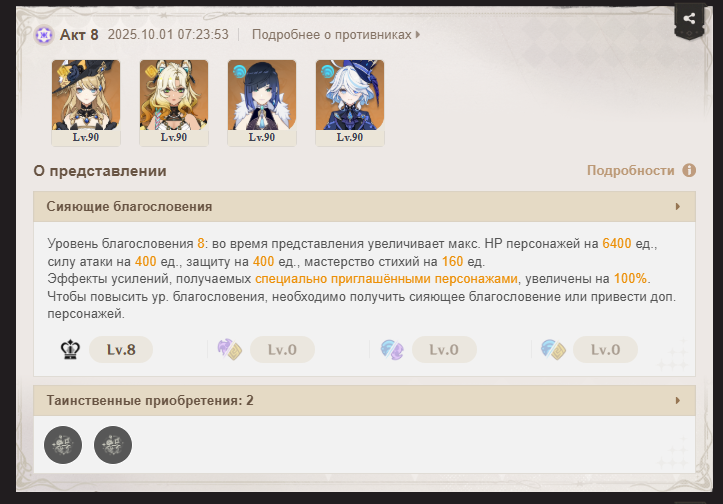Click the first Lv.0 badge after the crown
The height and width of the screenshot is (504, 723).
tap(282, 350)
